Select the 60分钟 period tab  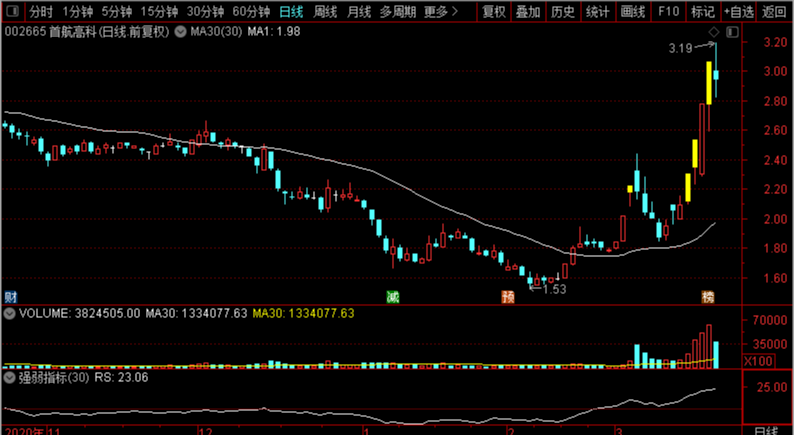pos(251,11)
